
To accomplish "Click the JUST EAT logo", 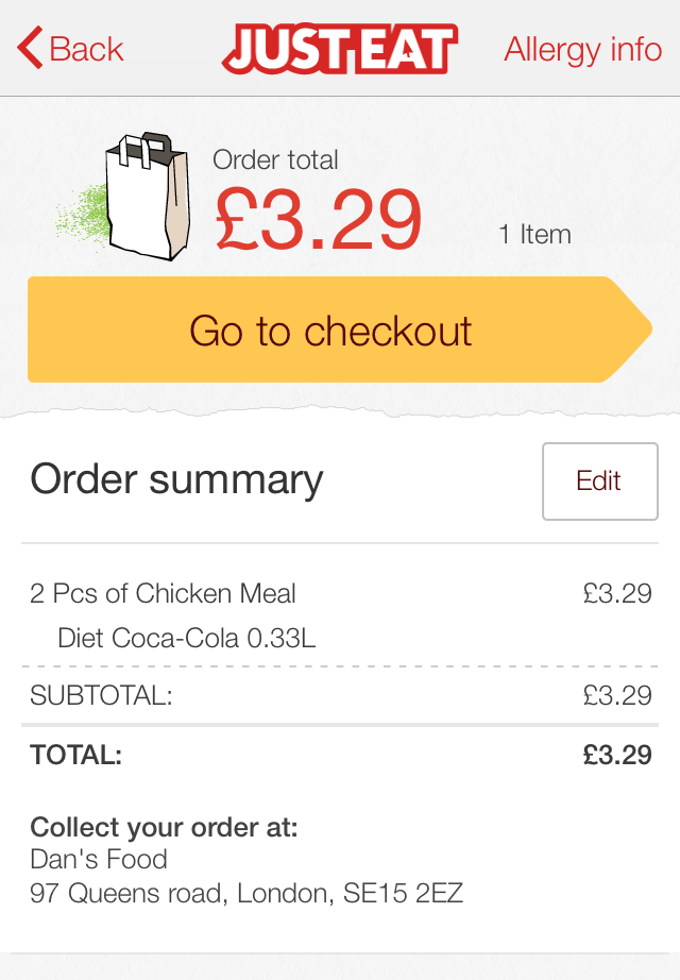I will (340, 48).
